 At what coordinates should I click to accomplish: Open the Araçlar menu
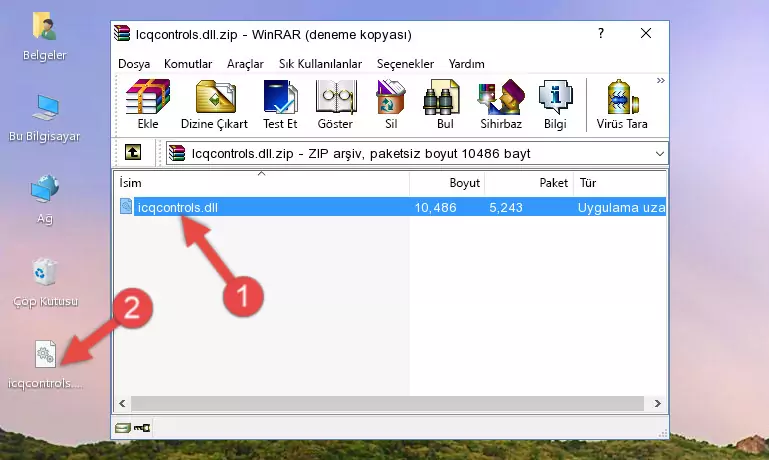[245, 64]
